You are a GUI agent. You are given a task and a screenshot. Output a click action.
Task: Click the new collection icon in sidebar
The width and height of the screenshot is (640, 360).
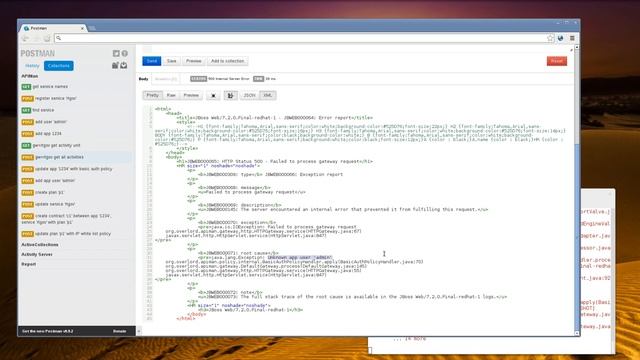tap(115, 65)
